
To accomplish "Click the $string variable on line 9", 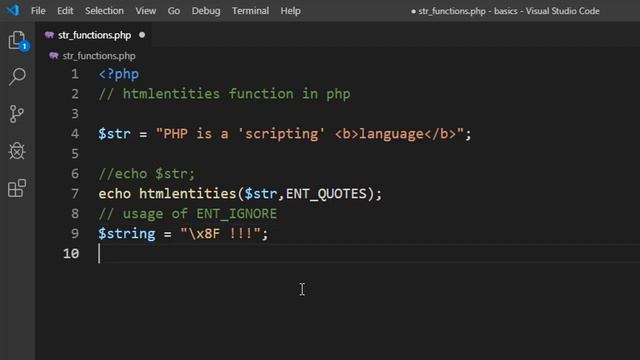I will coord(127,233).
